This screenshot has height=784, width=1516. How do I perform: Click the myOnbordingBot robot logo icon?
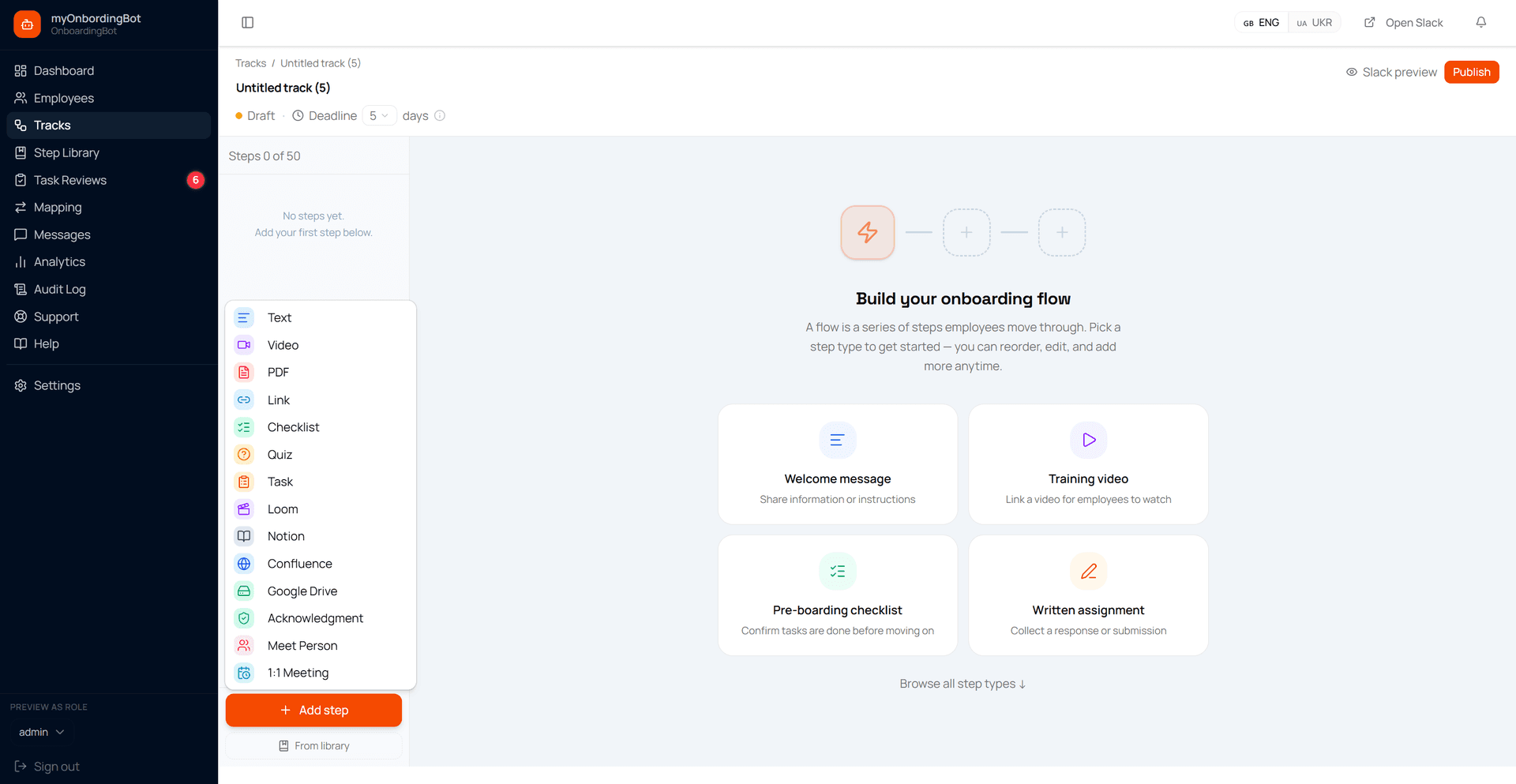27,24
